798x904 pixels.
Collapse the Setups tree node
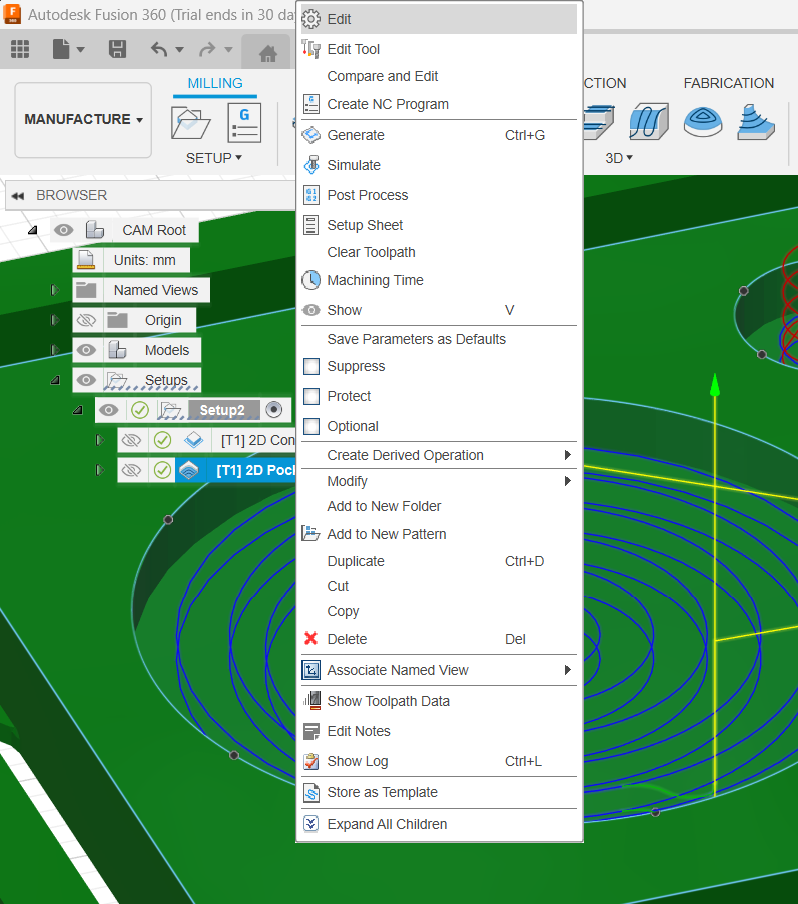click(x=55, y=380)
